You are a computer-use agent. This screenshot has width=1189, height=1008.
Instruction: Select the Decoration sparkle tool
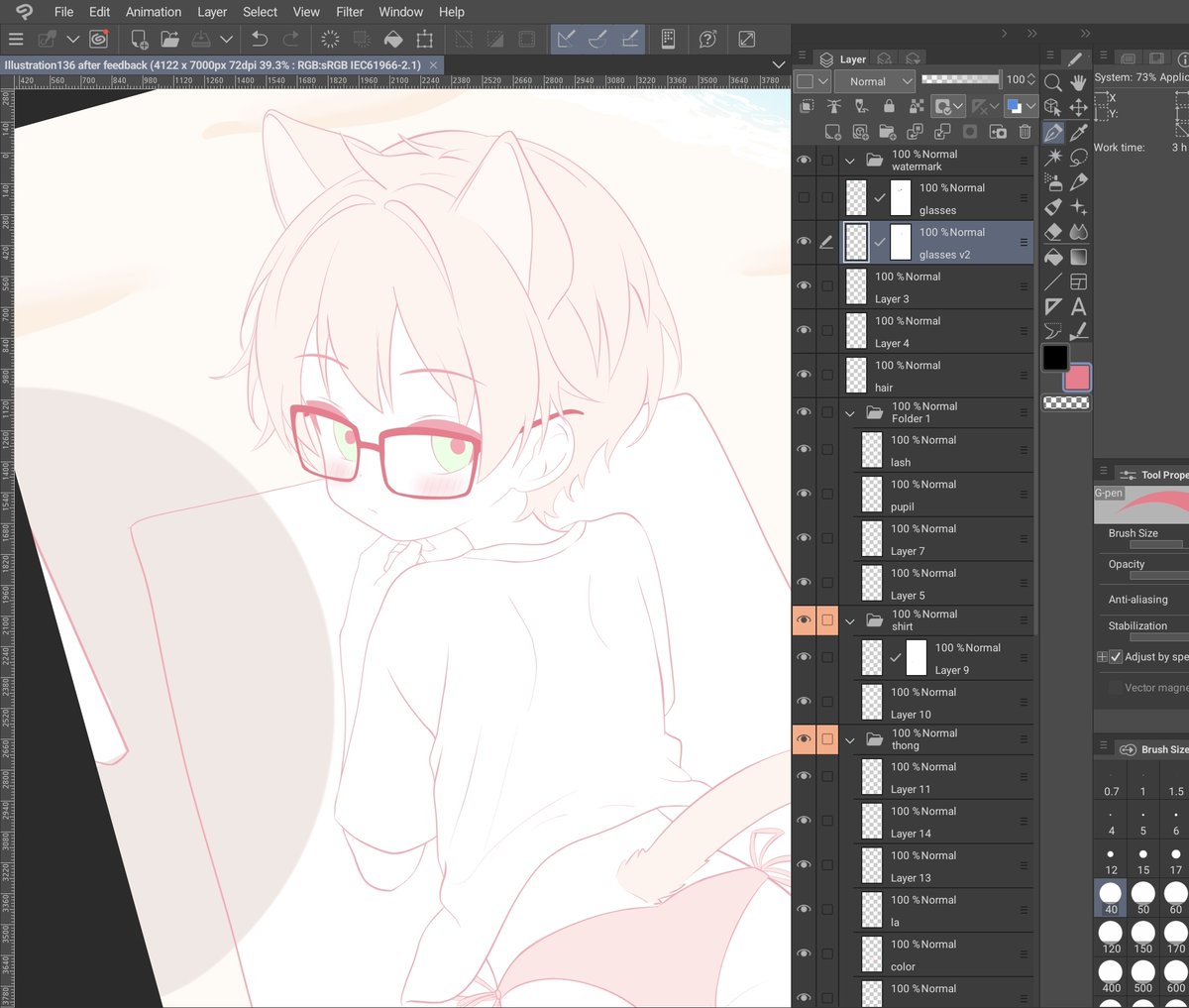click(1078, 207)
